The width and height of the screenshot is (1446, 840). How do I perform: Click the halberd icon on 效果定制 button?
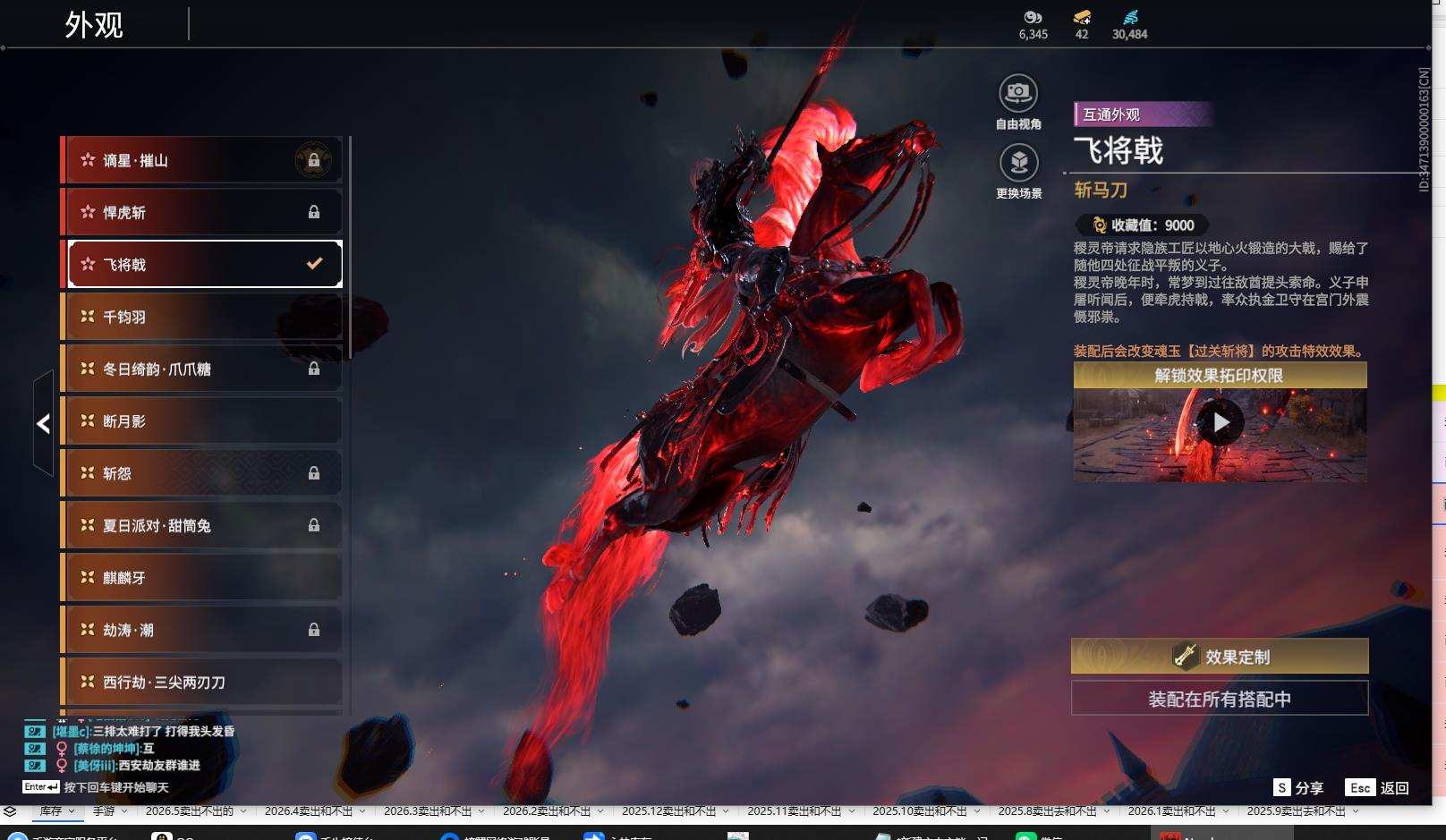click(x=1186, y=657)
